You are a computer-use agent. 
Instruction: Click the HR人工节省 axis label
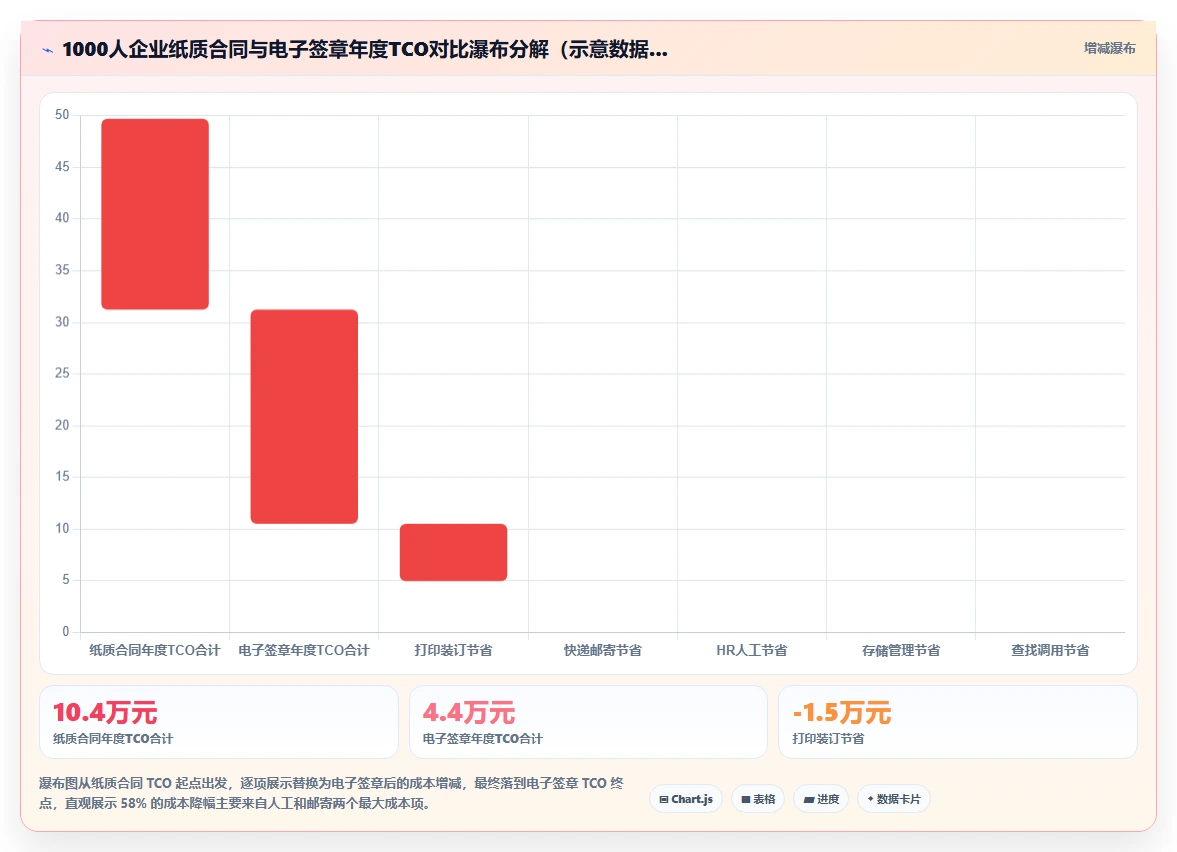(x=751, y=650)
